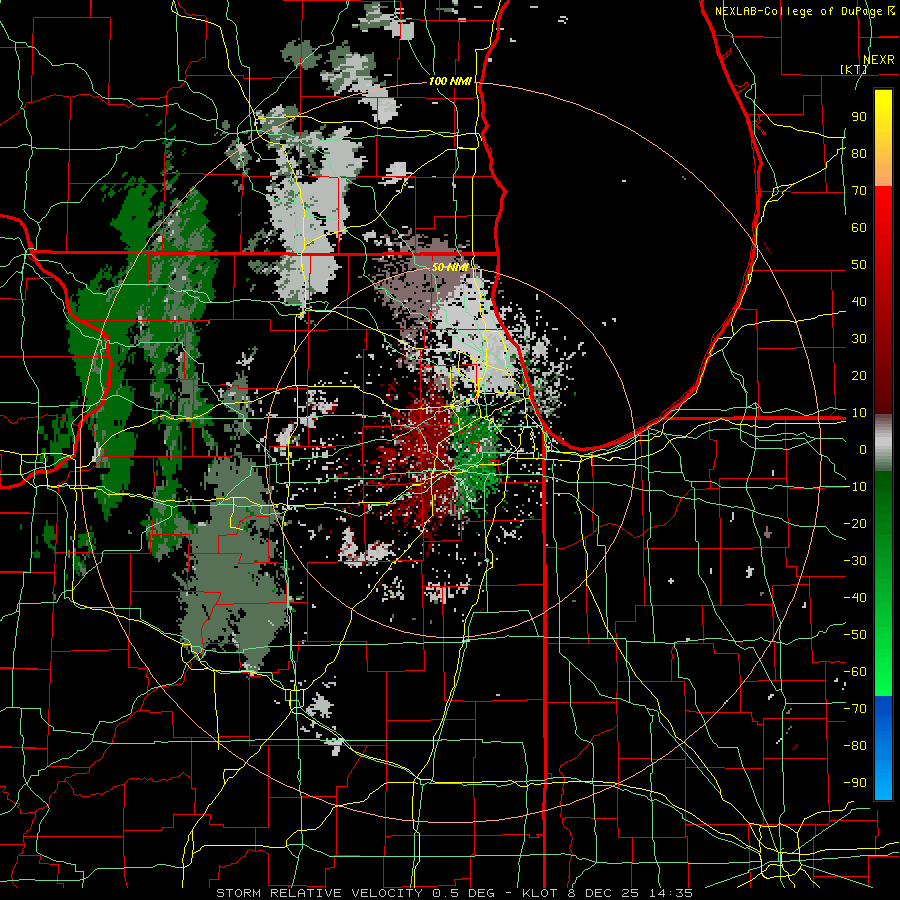The height and width of the screenshot is (900, 900).
Task: Select the 100 NMI range ring label
Action: pyautogui.click(x=450, y=81)
